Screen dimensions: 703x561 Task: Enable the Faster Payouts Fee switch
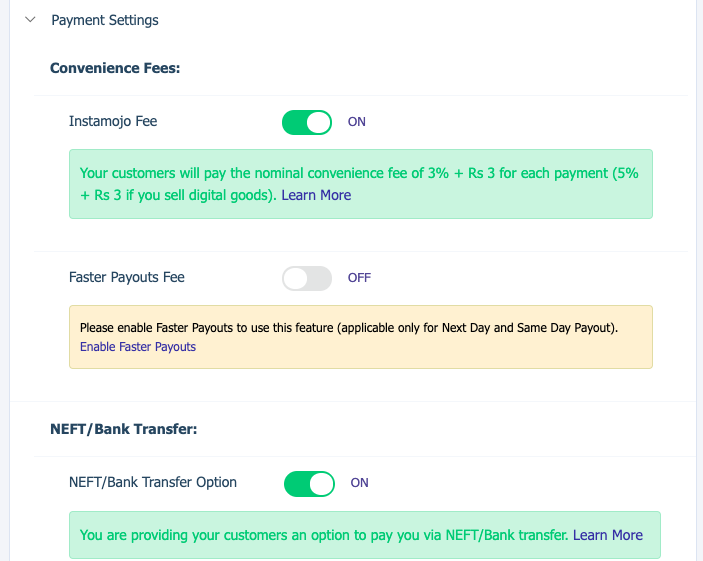pyautogui.click(x=307, y=278)
